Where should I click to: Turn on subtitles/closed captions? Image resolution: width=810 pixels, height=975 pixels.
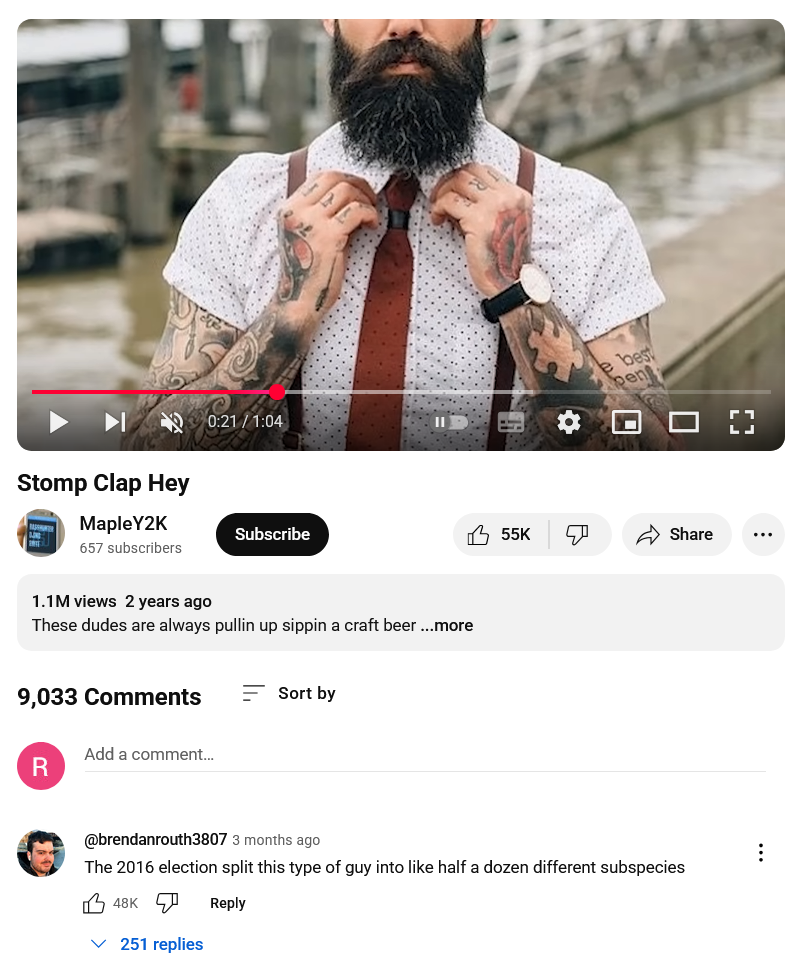point(511,423)
